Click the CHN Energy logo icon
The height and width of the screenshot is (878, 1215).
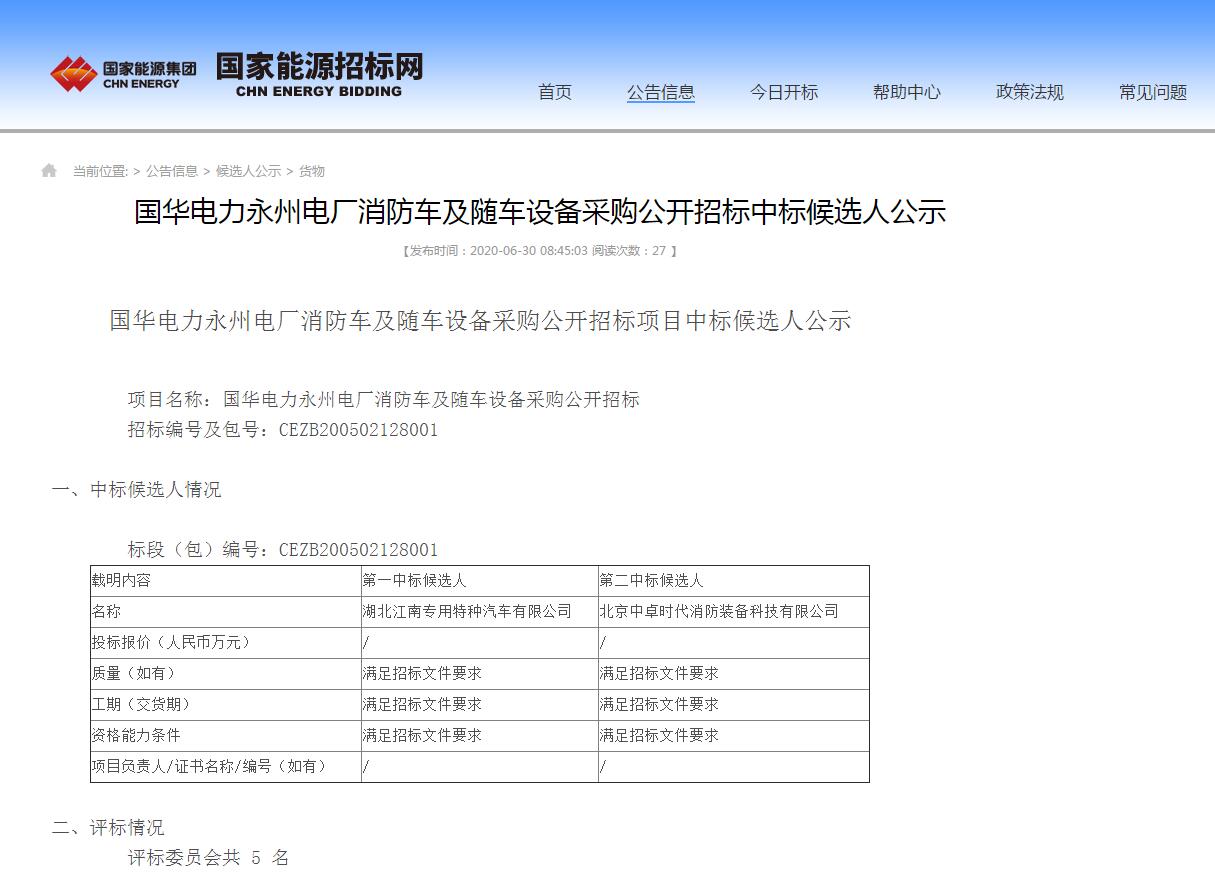tap(73, 73)
